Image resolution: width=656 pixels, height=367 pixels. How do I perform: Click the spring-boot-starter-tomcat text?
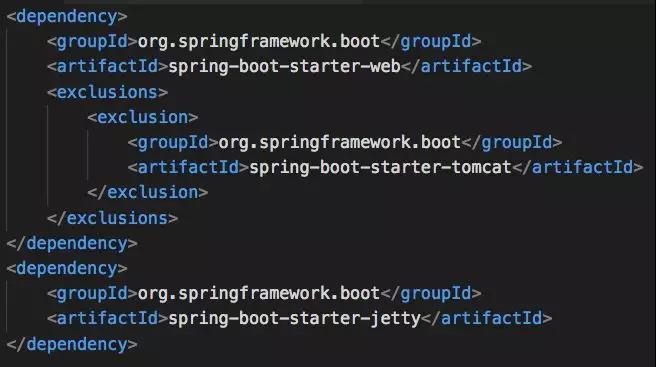(380, 168)
